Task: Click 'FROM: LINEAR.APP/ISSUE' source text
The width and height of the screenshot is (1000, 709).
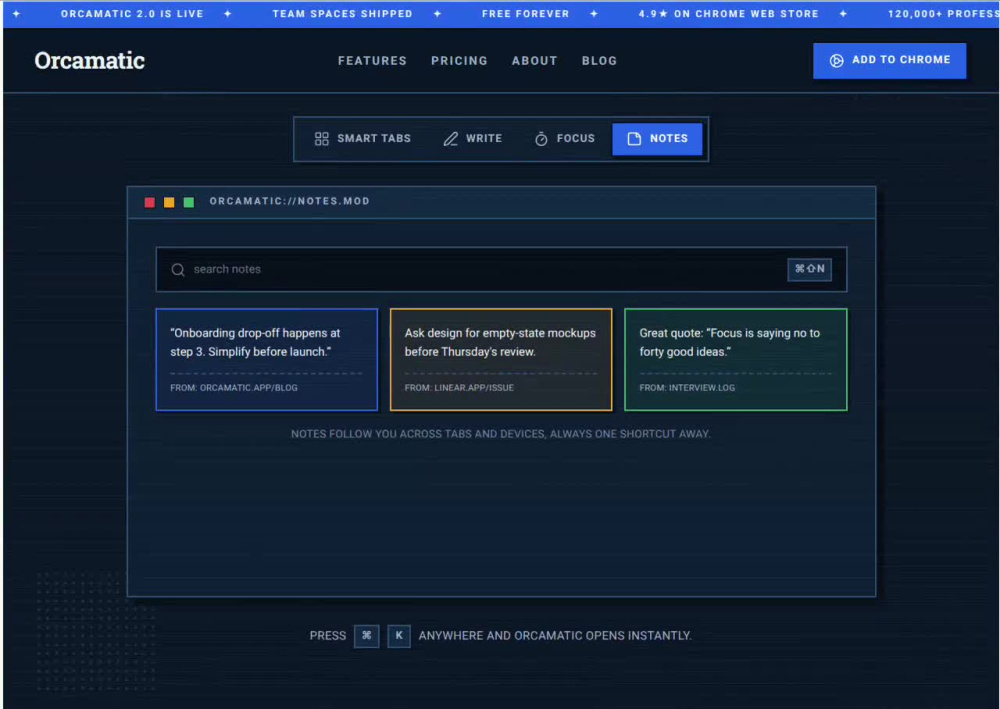Action: [x=459, y=388]
